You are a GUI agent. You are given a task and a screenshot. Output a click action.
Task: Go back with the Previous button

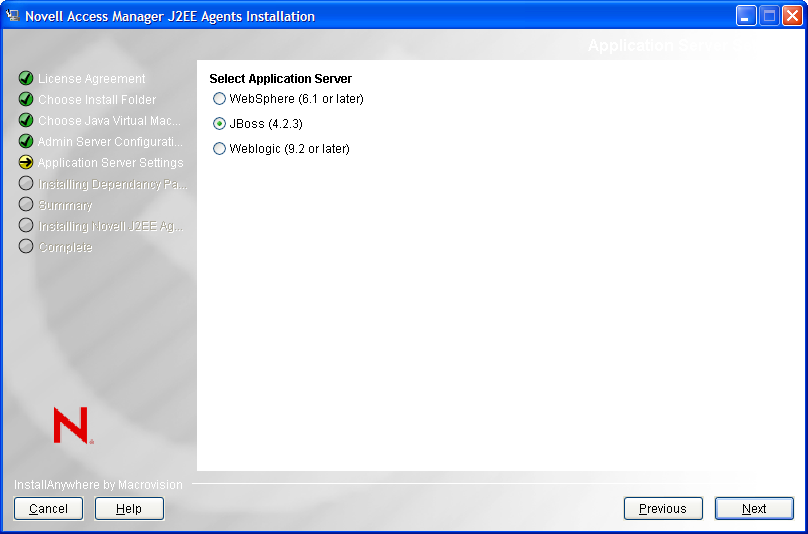[663, 509]
